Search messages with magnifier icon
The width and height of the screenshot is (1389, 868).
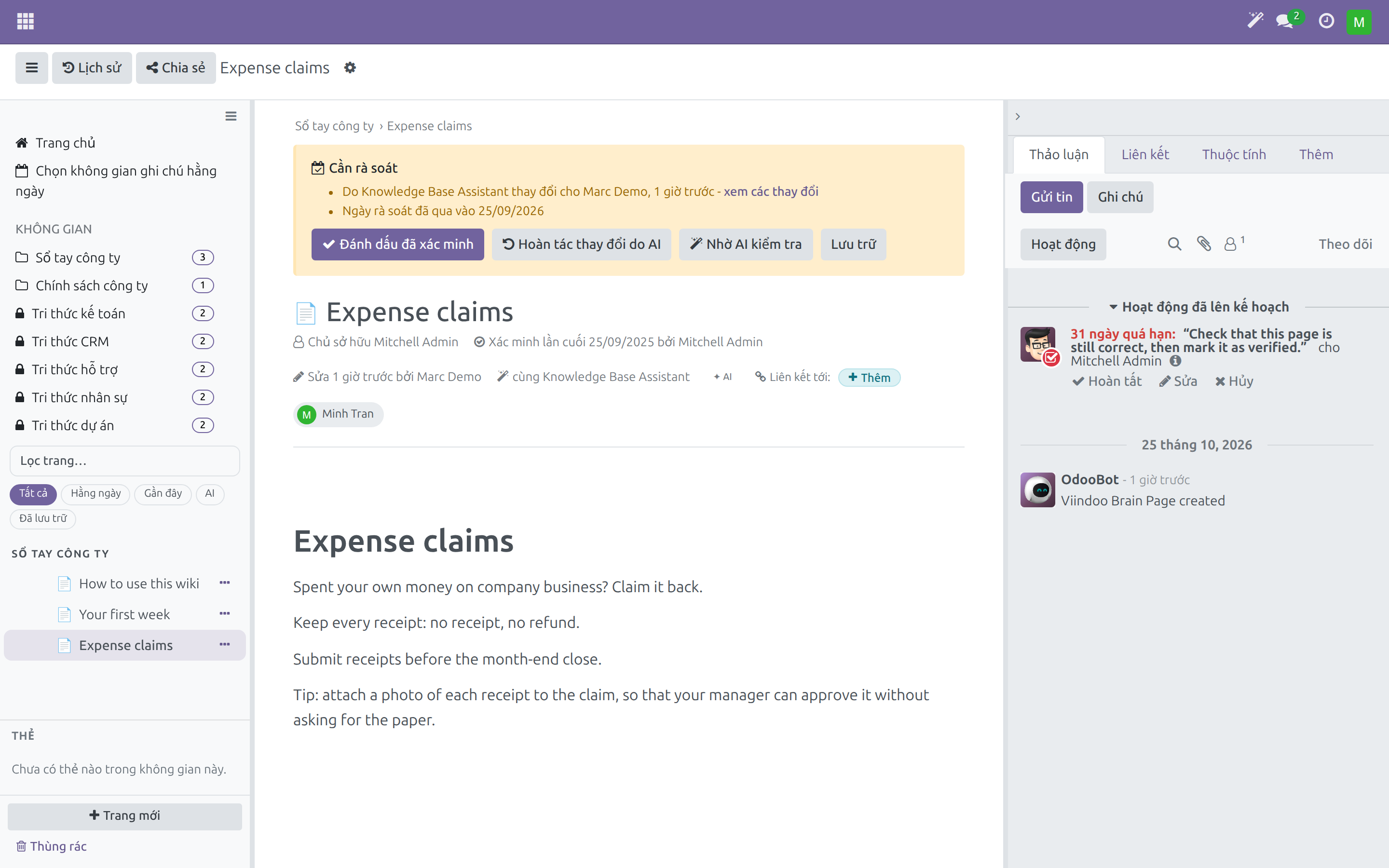[1174, 244]
